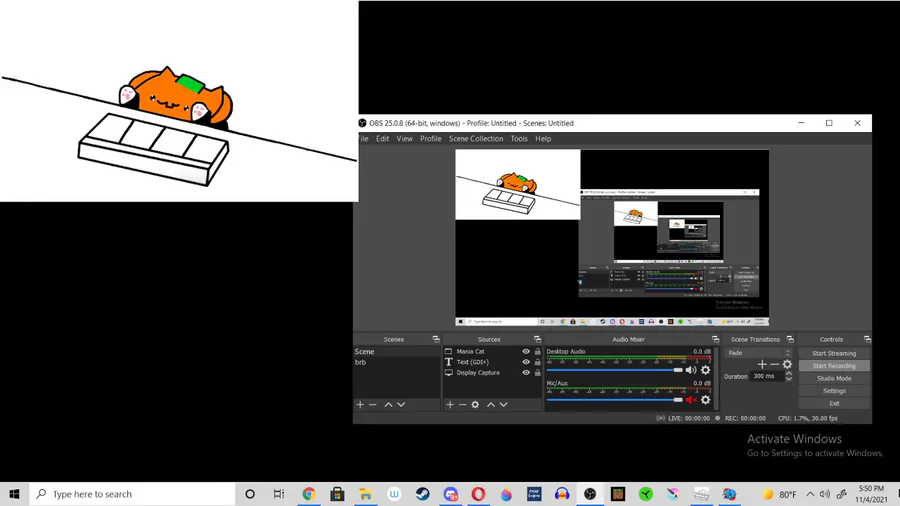Image resolution: width=900 pixels, height=506 pixels.
Task: Add a new source with plus icon
Action: pyautogui.click(x=450, y=404)
